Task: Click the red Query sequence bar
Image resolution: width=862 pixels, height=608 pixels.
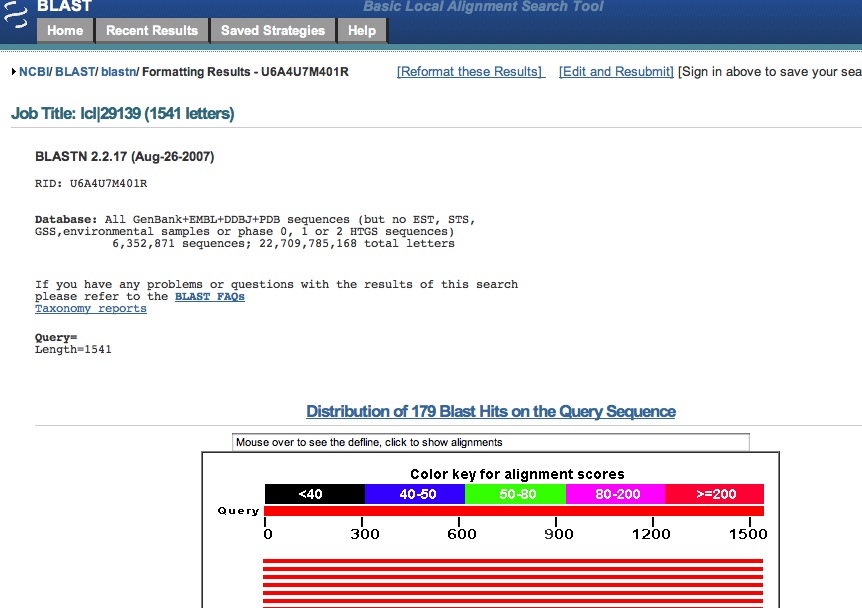Action: tap(514, 511)
